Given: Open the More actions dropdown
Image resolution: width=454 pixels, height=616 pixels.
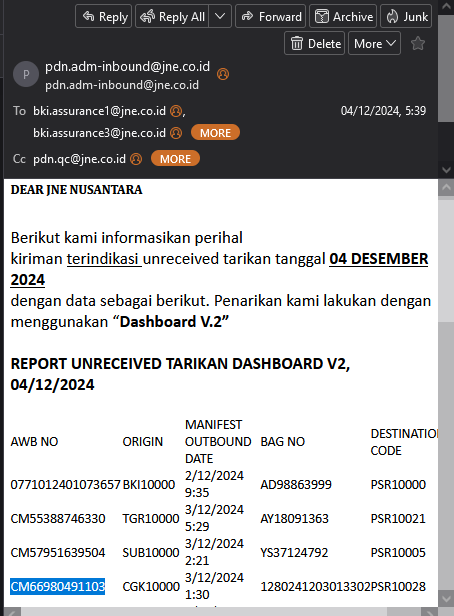Looking at the screenshot, I should (374, 43).
